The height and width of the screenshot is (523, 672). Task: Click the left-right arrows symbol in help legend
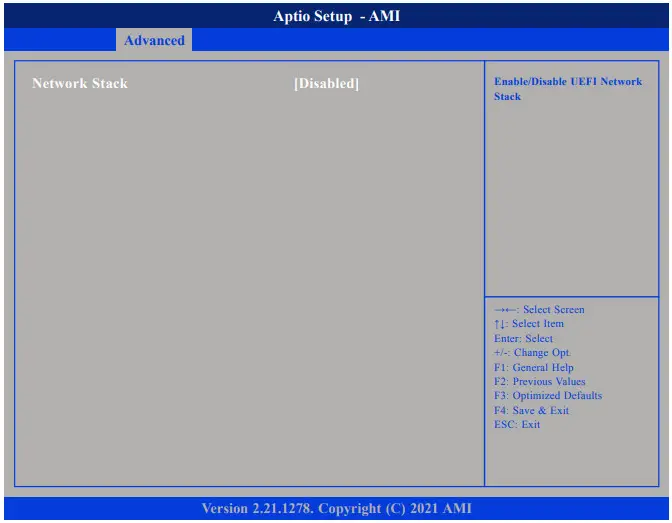pos(506,310)
